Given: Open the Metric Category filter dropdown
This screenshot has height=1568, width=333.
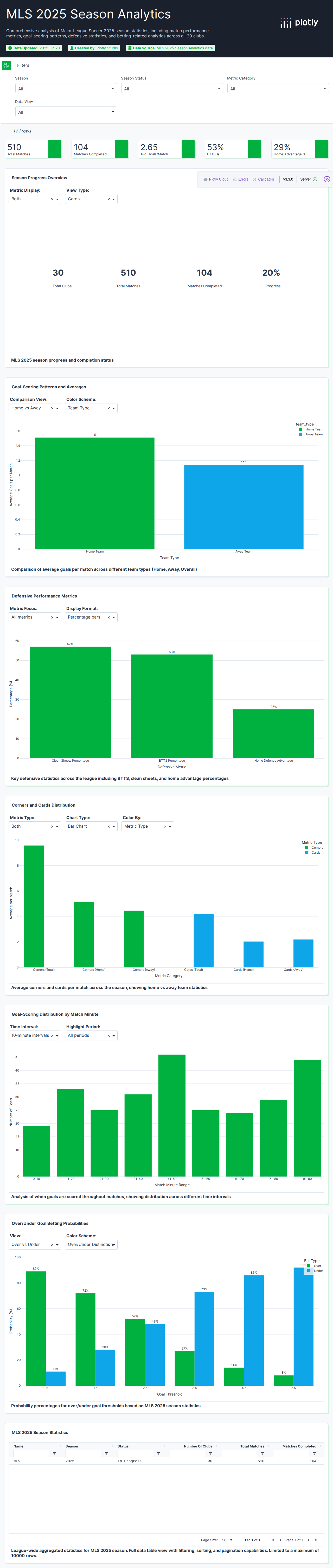Looking at the screenshot, I should click(278, 89).
